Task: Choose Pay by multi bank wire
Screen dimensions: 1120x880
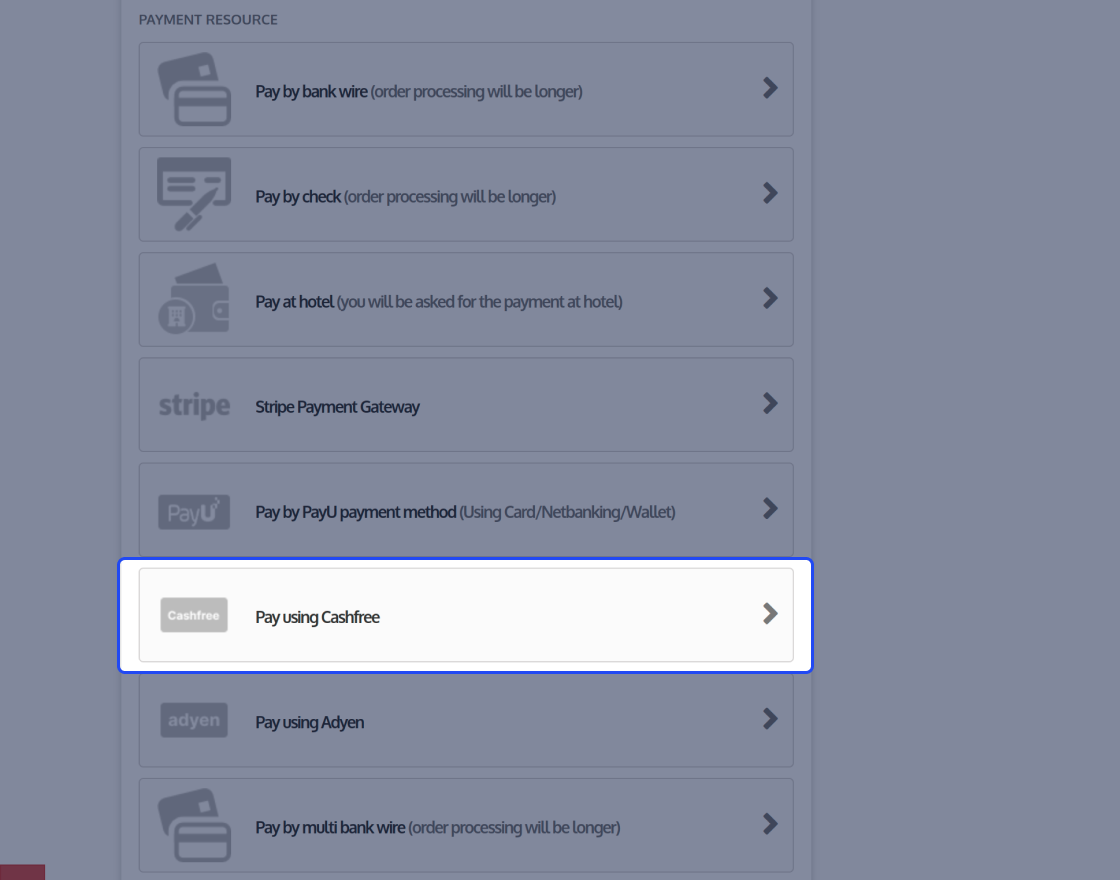Action: click(466, 825)
